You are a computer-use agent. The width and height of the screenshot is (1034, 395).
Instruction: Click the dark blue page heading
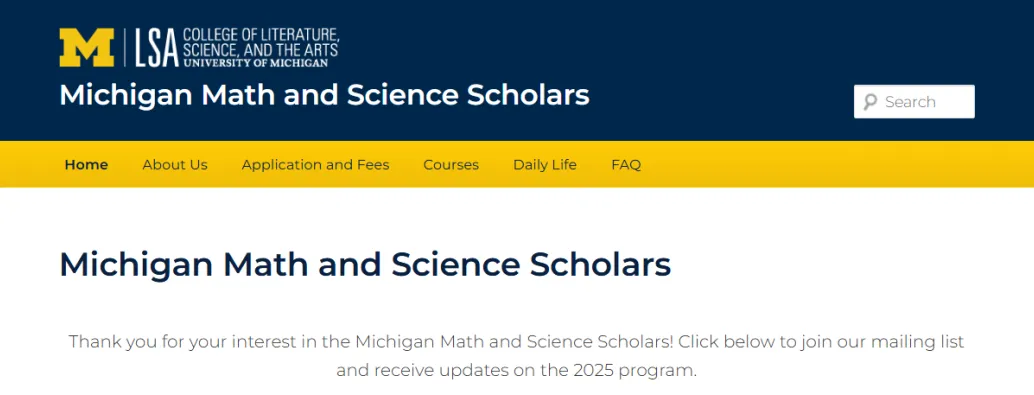click(x=365, y=264)
